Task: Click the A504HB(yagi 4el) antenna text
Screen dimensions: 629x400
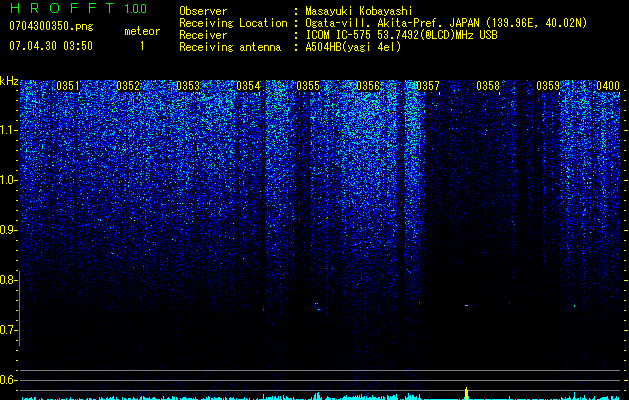Action: coord(353,47)
